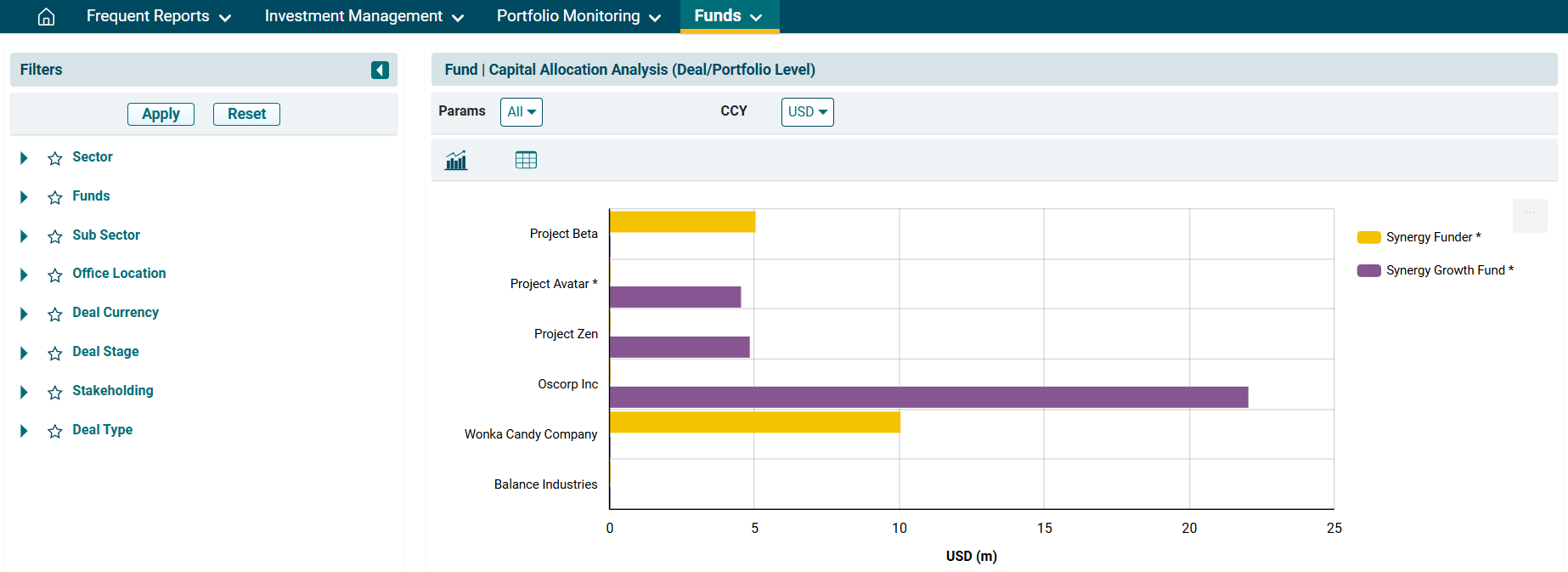Star the Deal Currency filter

[55, 314]
